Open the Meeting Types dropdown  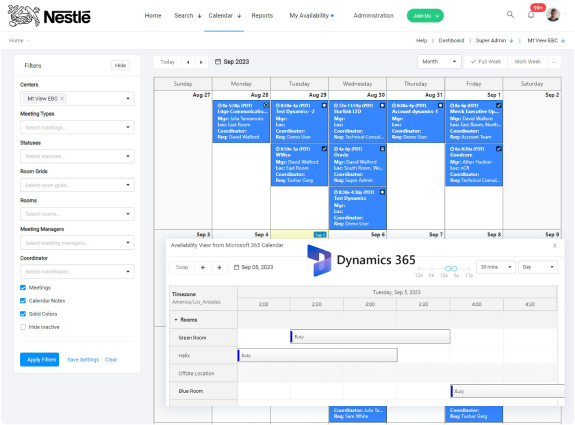pyautogui.click(x=77, y=127)
